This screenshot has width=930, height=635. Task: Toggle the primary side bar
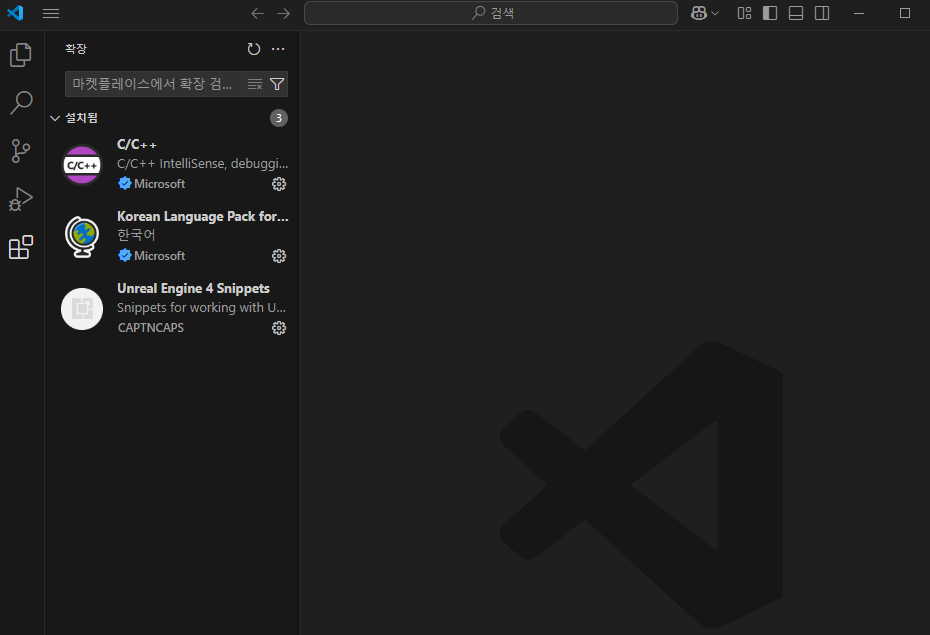pyautogui.click(x=770, y=13)
